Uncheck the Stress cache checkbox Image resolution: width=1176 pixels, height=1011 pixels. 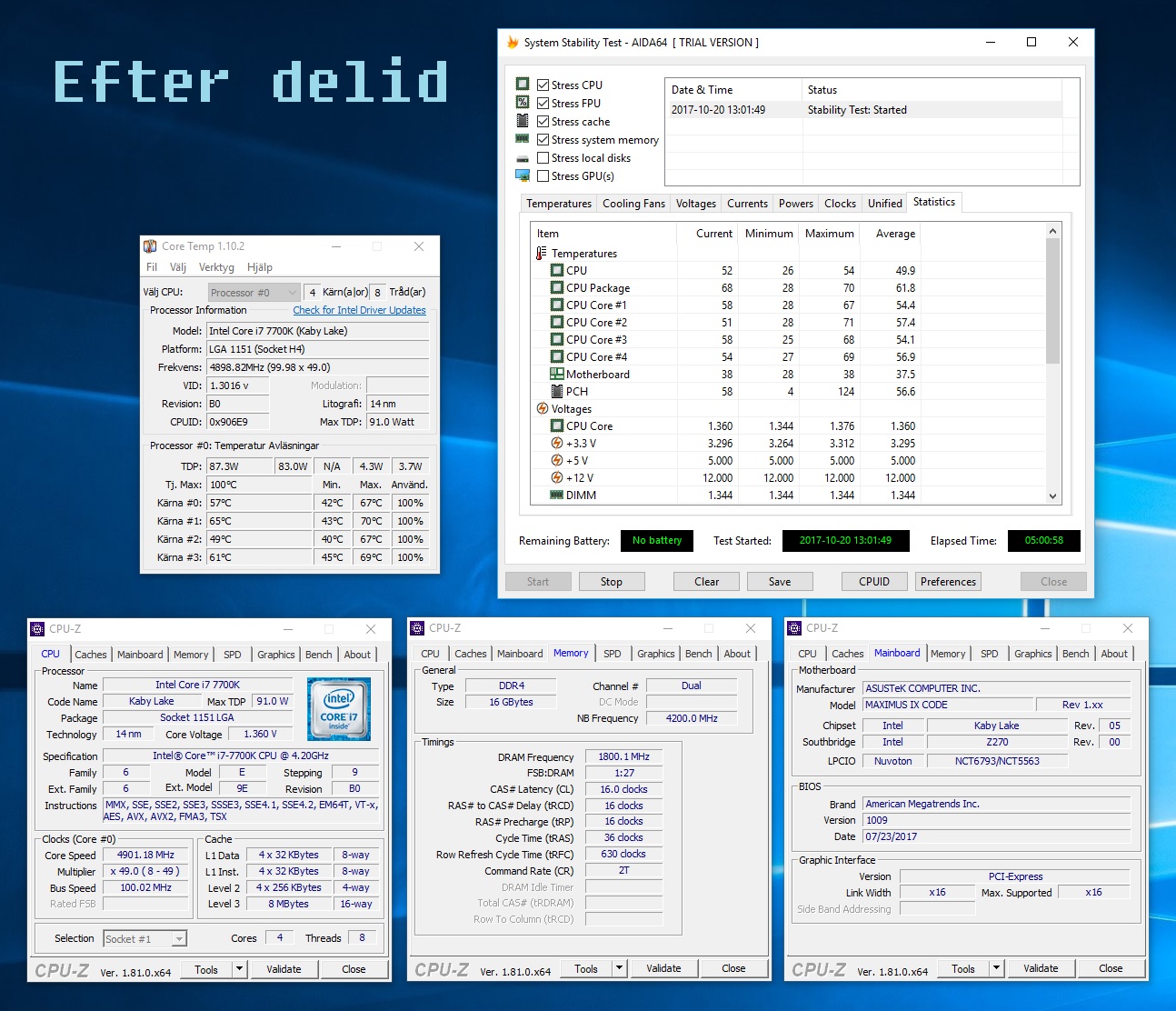tap(543, 121)
